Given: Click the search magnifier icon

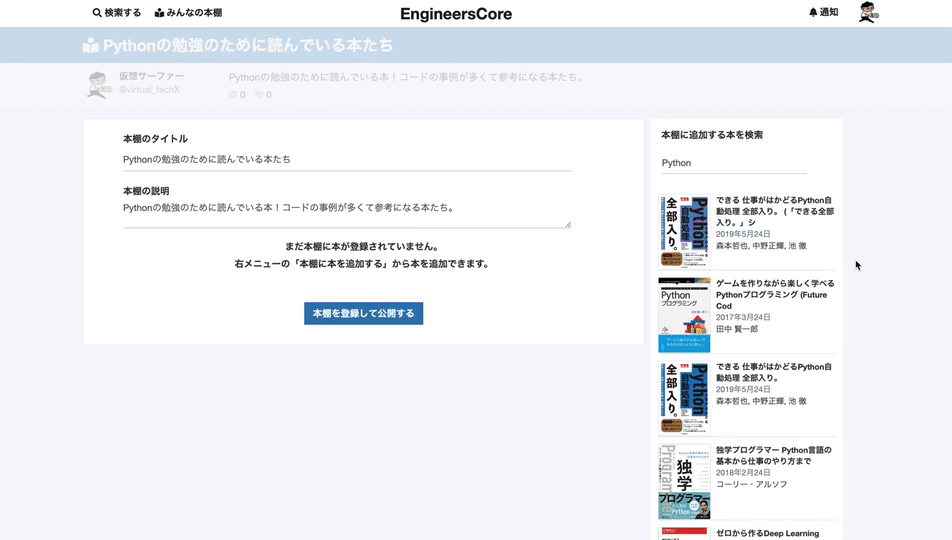Looking at the screenshot, I should coord(97,13).
